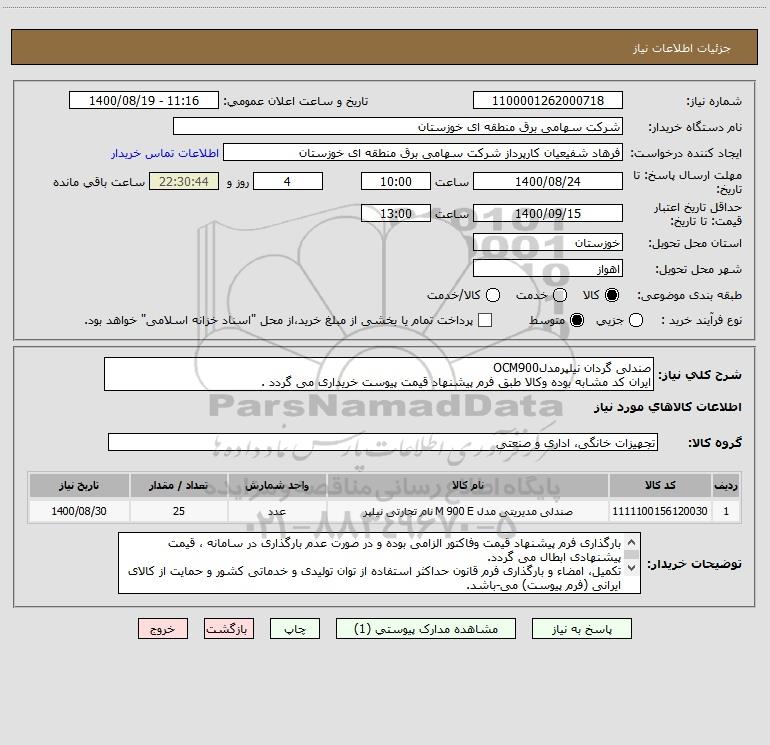Click item code 1111100156120030 cell
Image resolution: width=770 pixels, height=745 pixels.
(x=660, y=511)
